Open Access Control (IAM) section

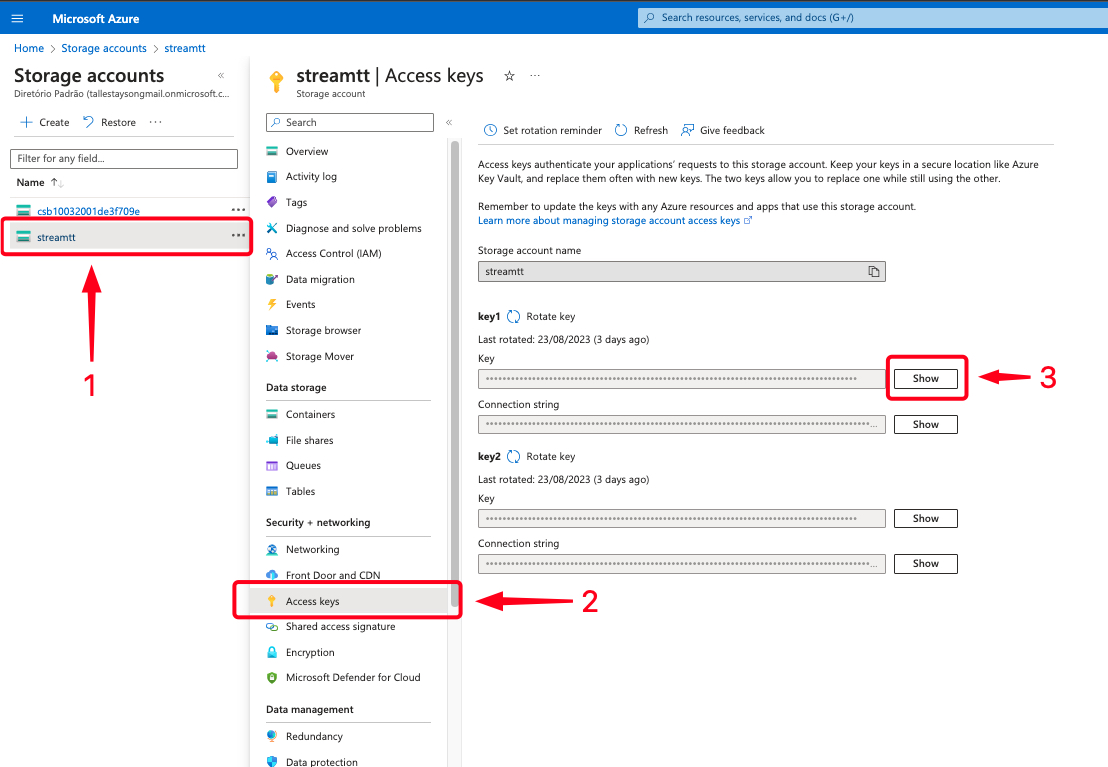coord(333,254)
